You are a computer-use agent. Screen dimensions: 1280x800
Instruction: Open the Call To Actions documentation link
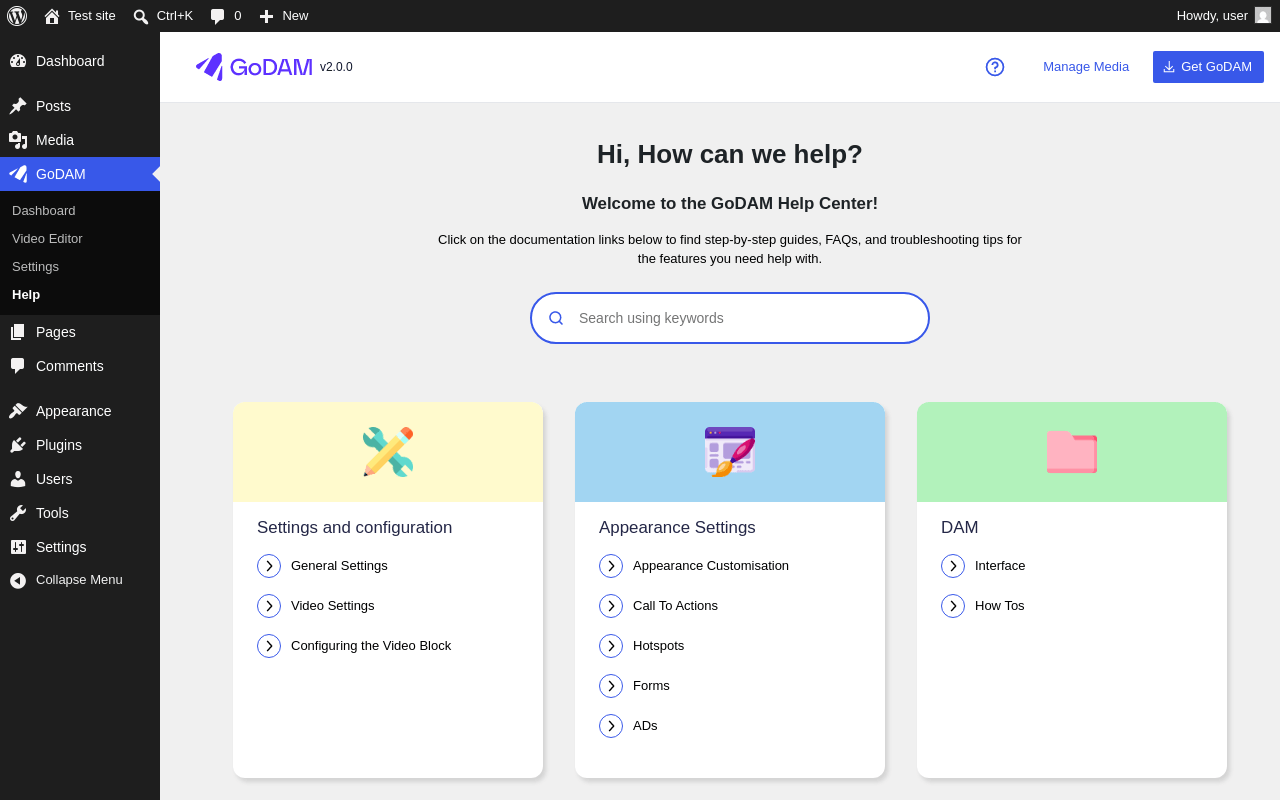click(675, 606)
